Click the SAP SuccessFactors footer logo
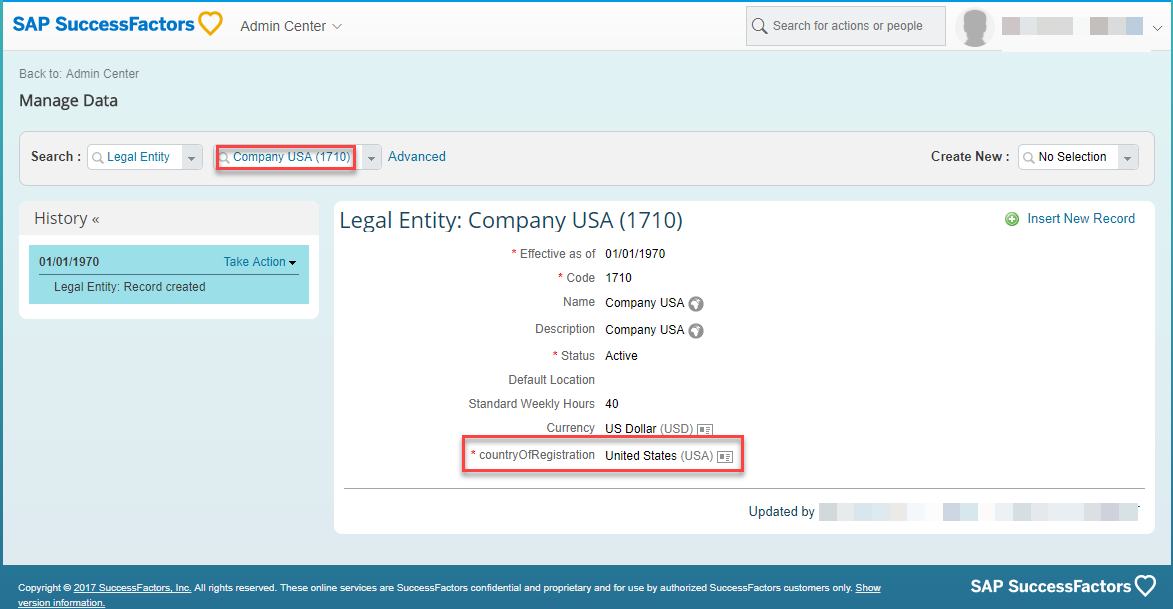Screen dimensions: 1173x609 tap(1063, 587)
